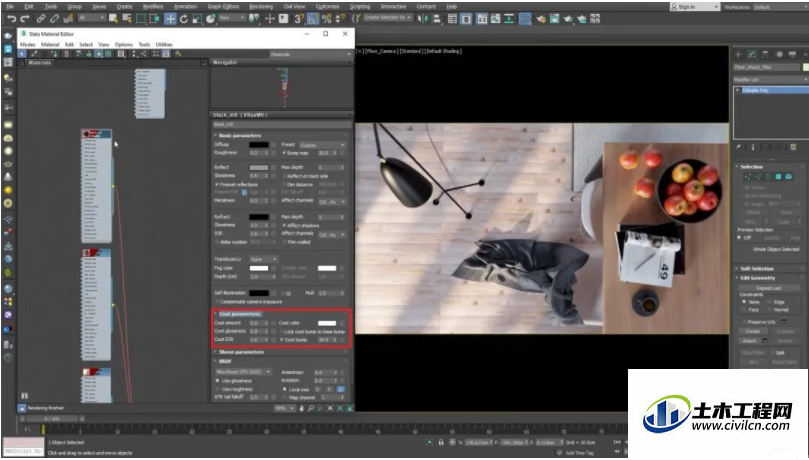Open the Hierarchy command panel icon
This screenshot has height=460, width=809.
click(x=765, y=54)
